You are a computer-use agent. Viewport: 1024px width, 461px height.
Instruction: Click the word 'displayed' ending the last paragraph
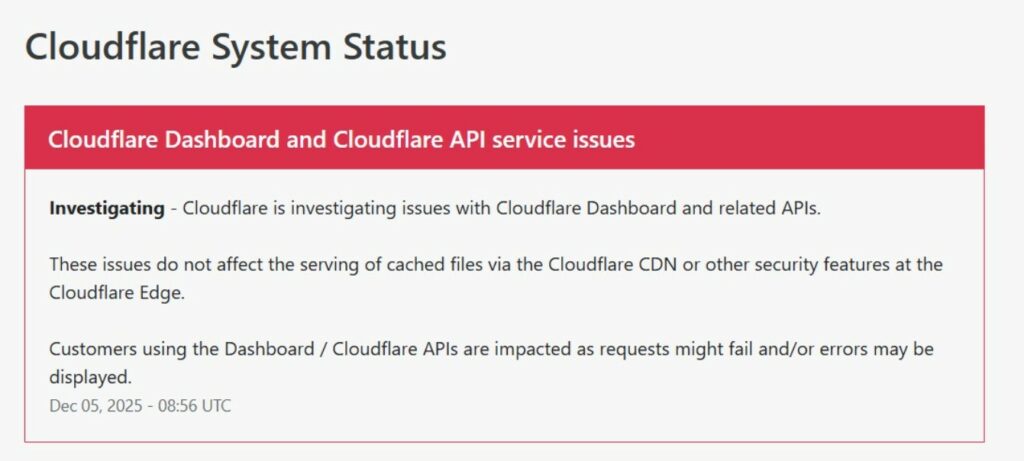[88, 377]
